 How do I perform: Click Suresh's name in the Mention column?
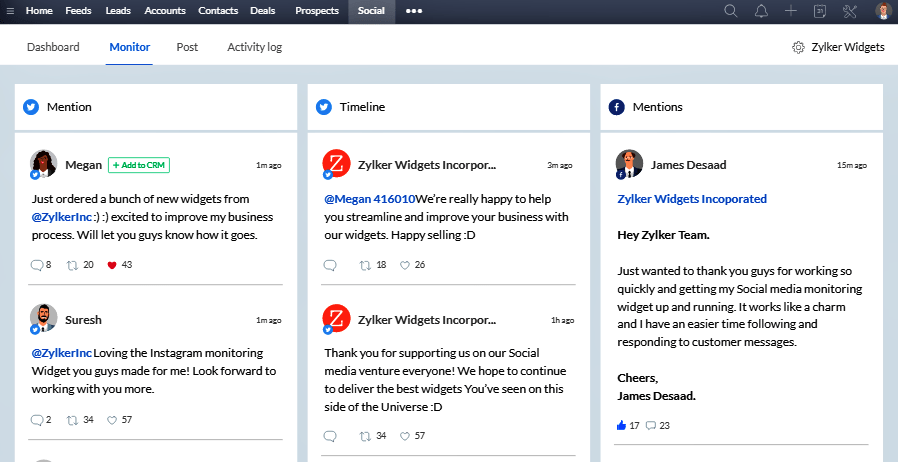tap(84, 320)
